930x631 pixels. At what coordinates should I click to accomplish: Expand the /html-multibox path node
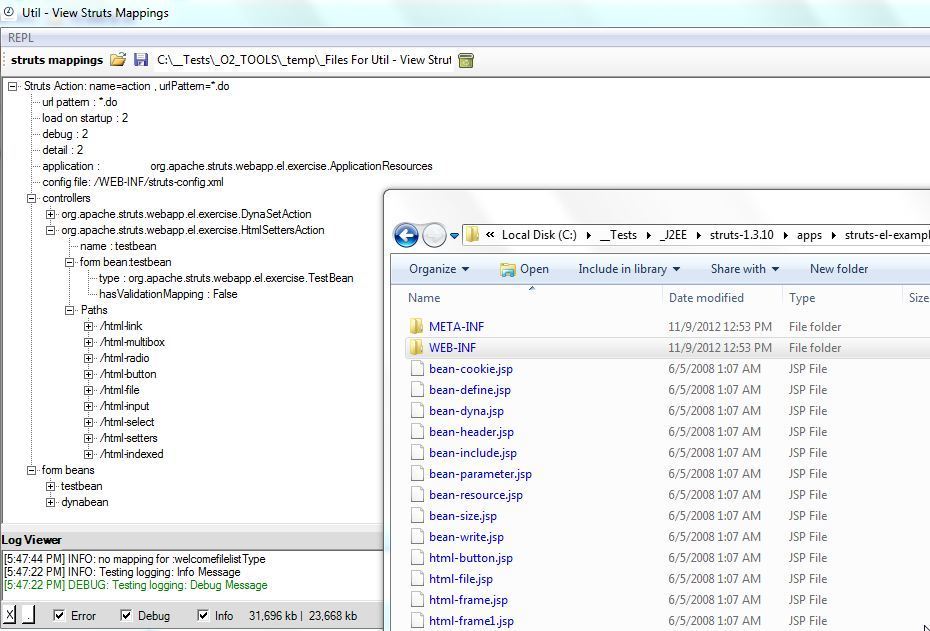point(89,342)
